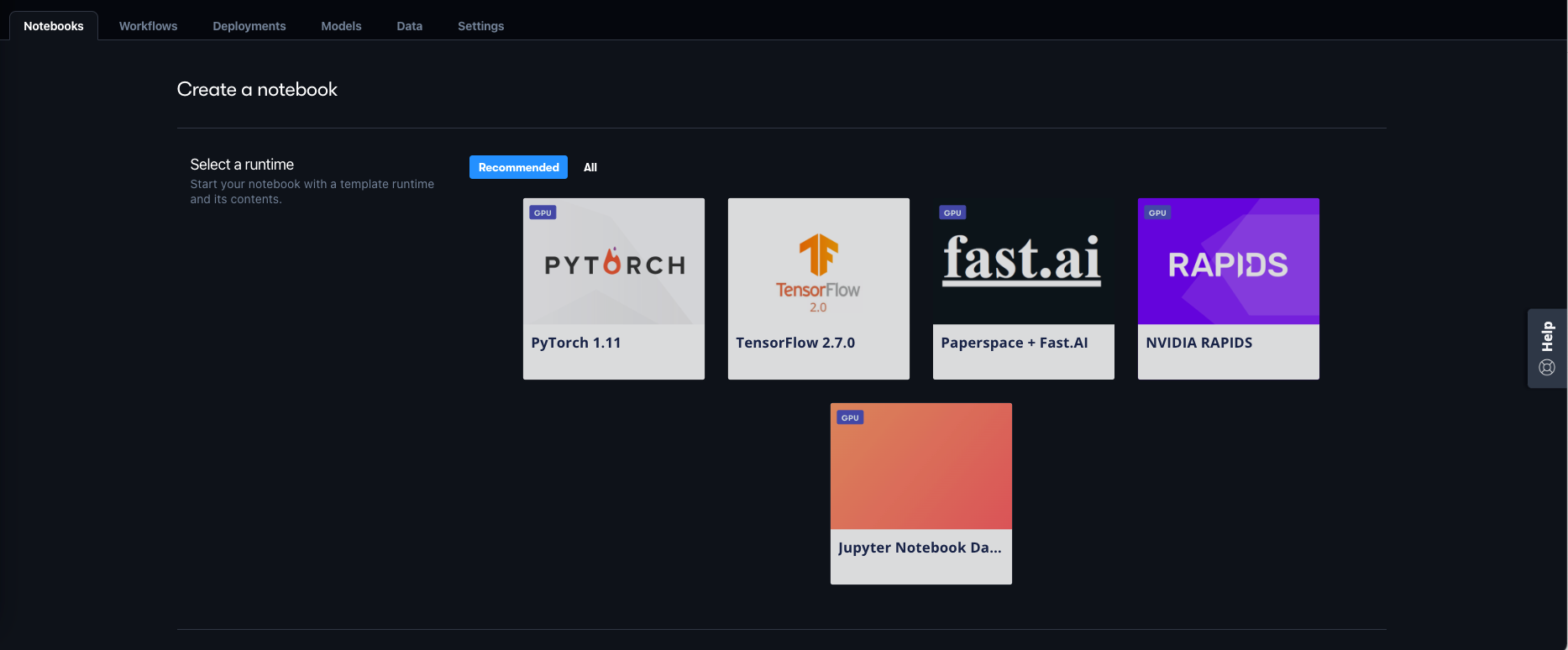Click the Create a notebook heading
Viewport: 1568px width, 650px height.
(257, 89)
